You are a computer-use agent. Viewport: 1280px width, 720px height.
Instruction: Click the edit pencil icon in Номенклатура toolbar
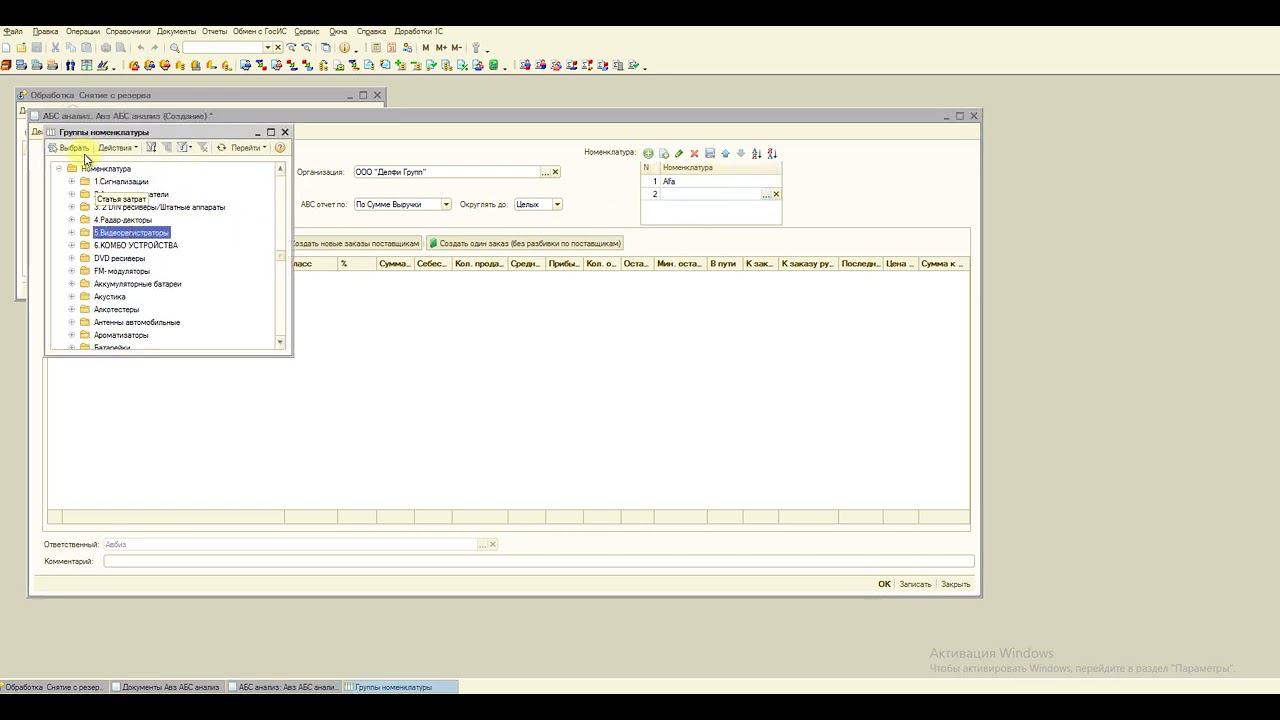[x=679, y=153]
